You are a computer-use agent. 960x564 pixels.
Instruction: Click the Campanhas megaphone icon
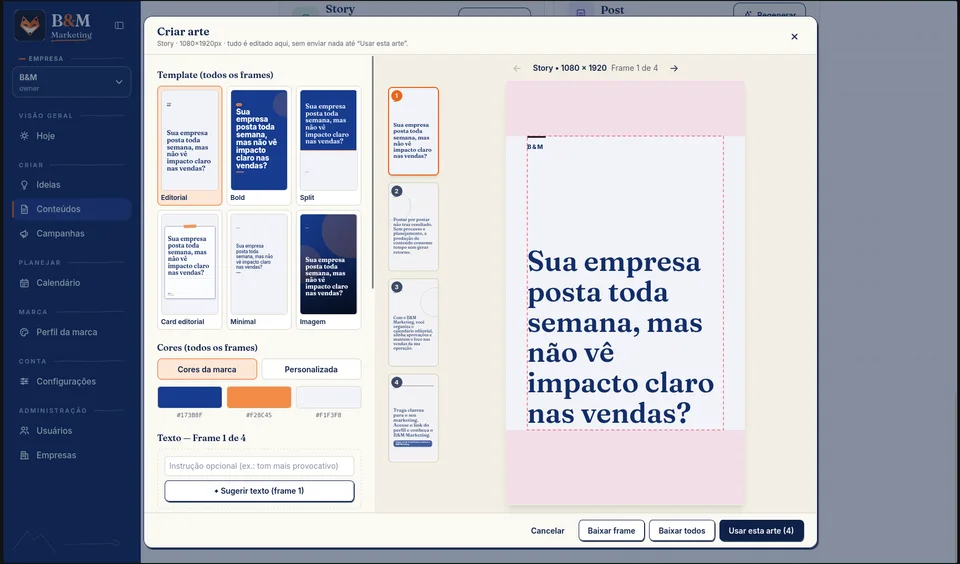24,234
